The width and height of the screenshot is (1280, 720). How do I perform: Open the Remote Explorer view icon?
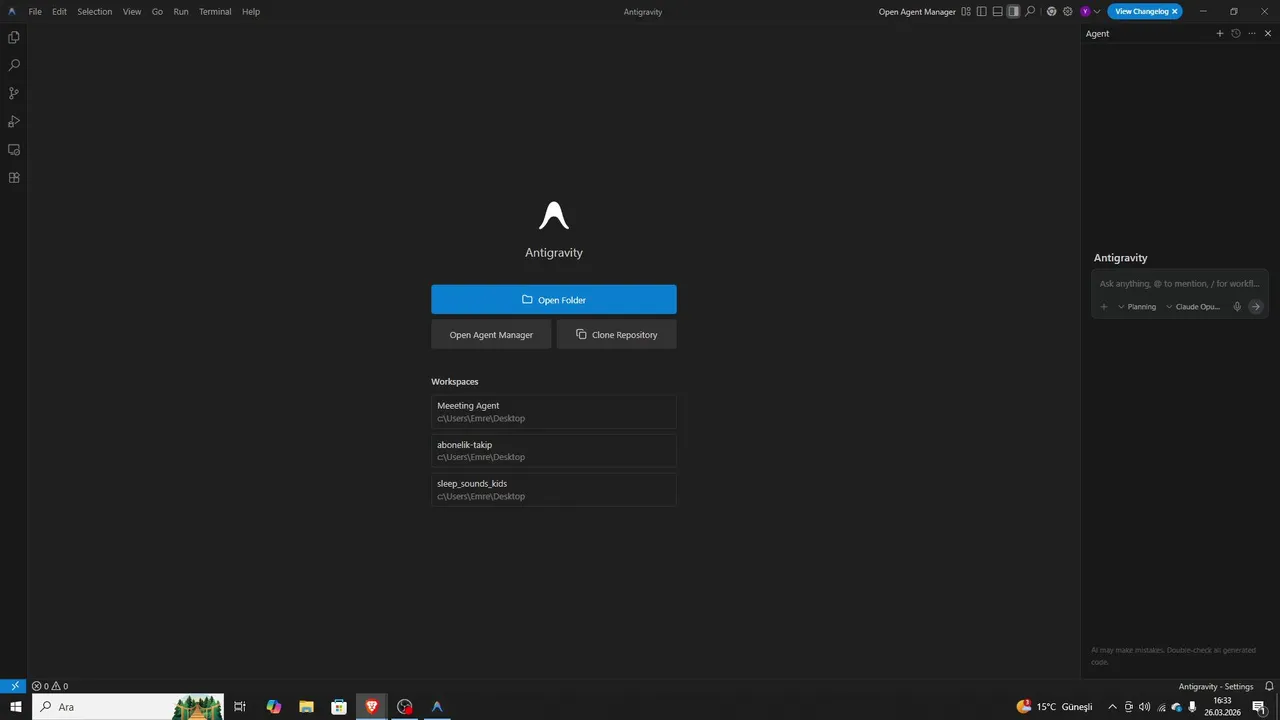click(14, 150)
